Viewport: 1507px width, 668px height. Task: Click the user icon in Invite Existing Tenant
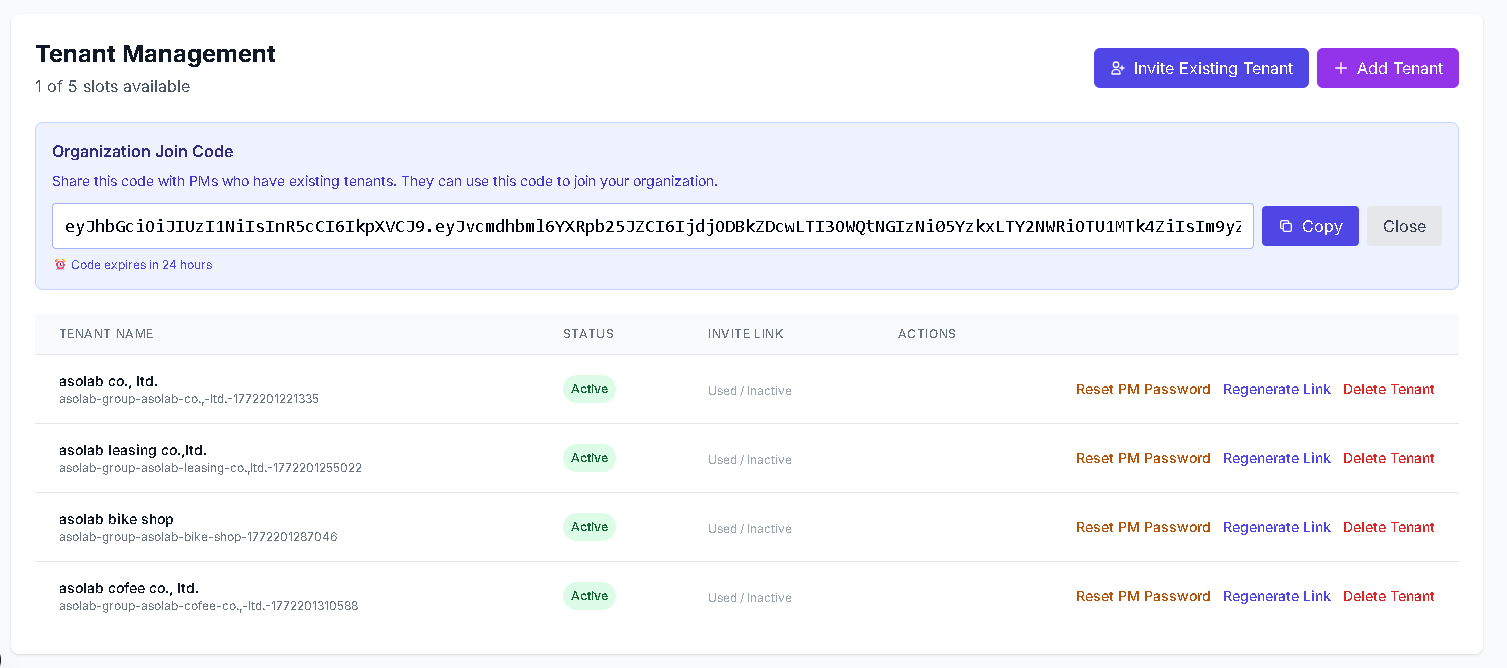pos(1118,68)
